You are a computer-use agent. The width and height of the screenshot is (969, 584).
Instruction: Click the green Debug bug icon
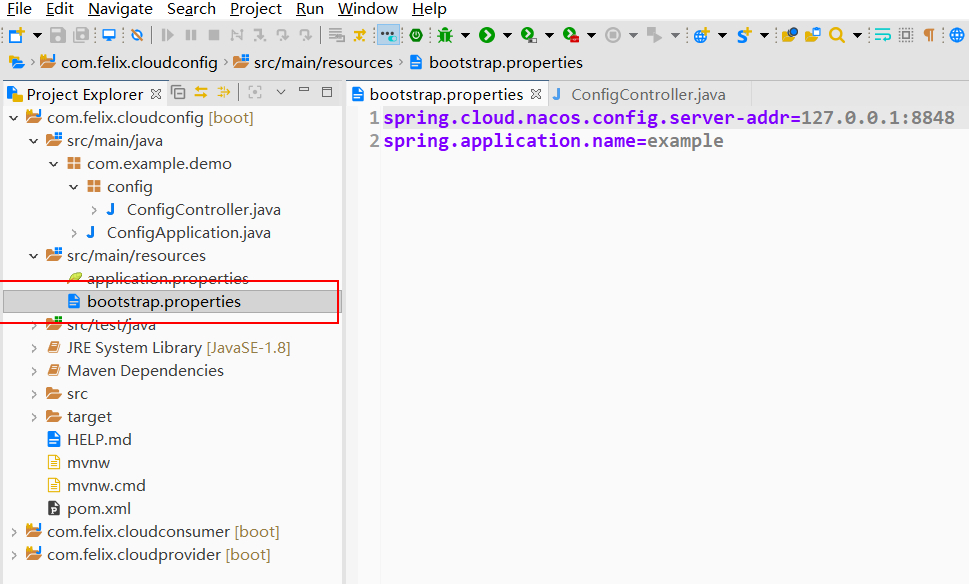point(445,35)
